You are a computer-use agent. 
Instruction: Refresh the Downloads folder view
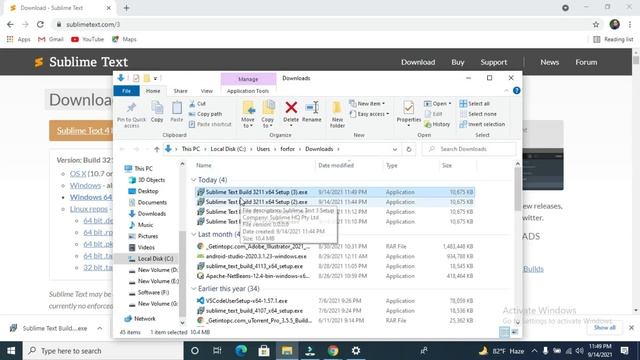(409, 149)
